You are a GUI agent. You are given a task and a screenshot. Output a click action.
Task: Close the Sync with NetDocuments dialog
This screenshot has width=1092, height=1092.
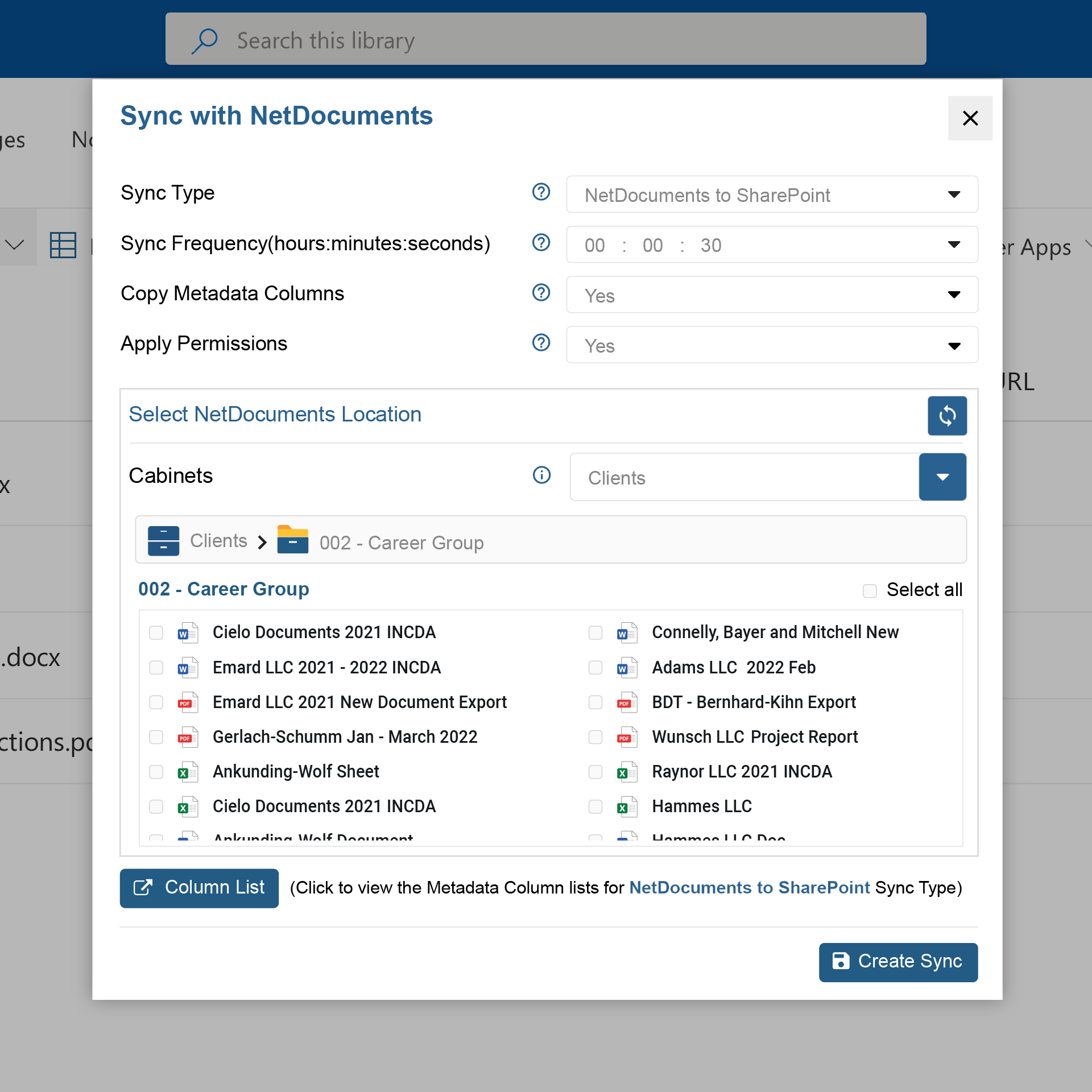(x=970, y=118)
